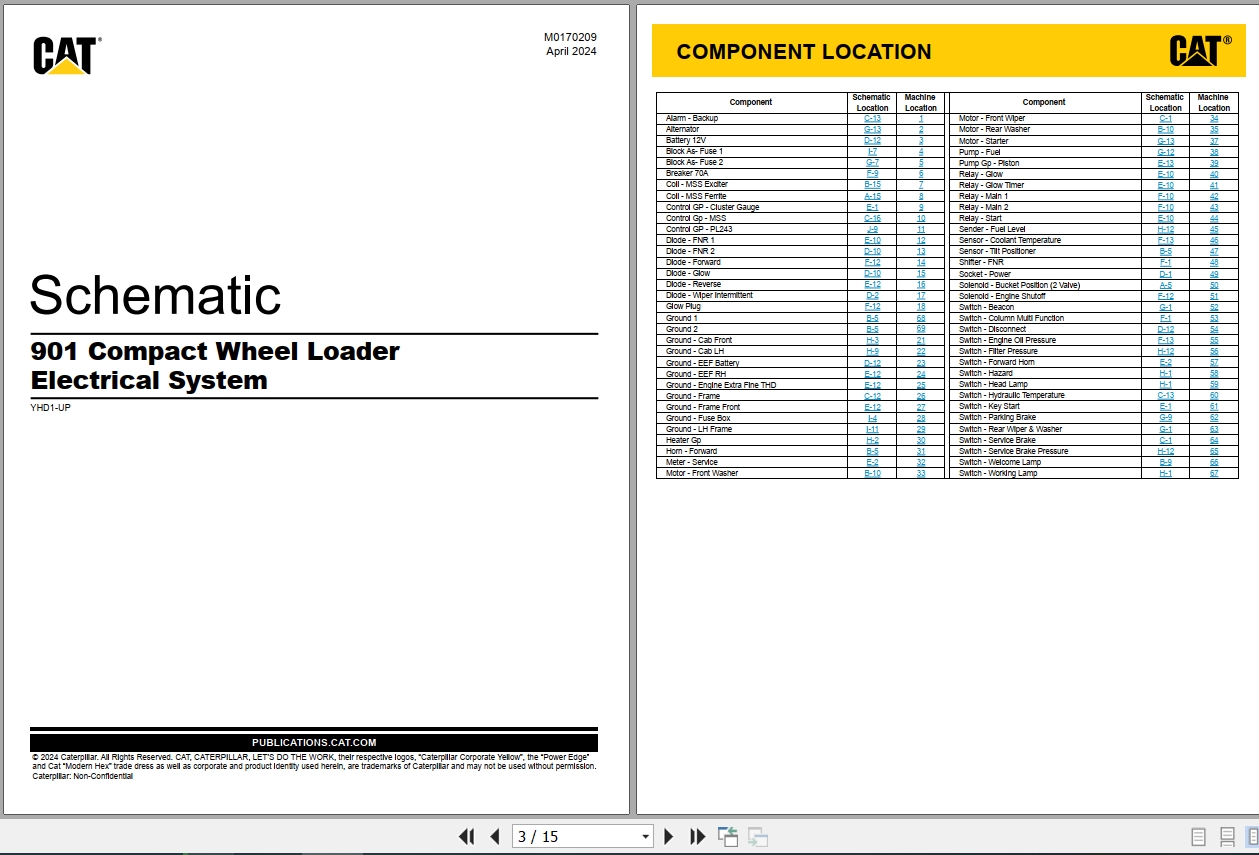1259x855 pixels.
Task: Open machine location 44 for Relay - Start
Action: (x=1214, y=218)
